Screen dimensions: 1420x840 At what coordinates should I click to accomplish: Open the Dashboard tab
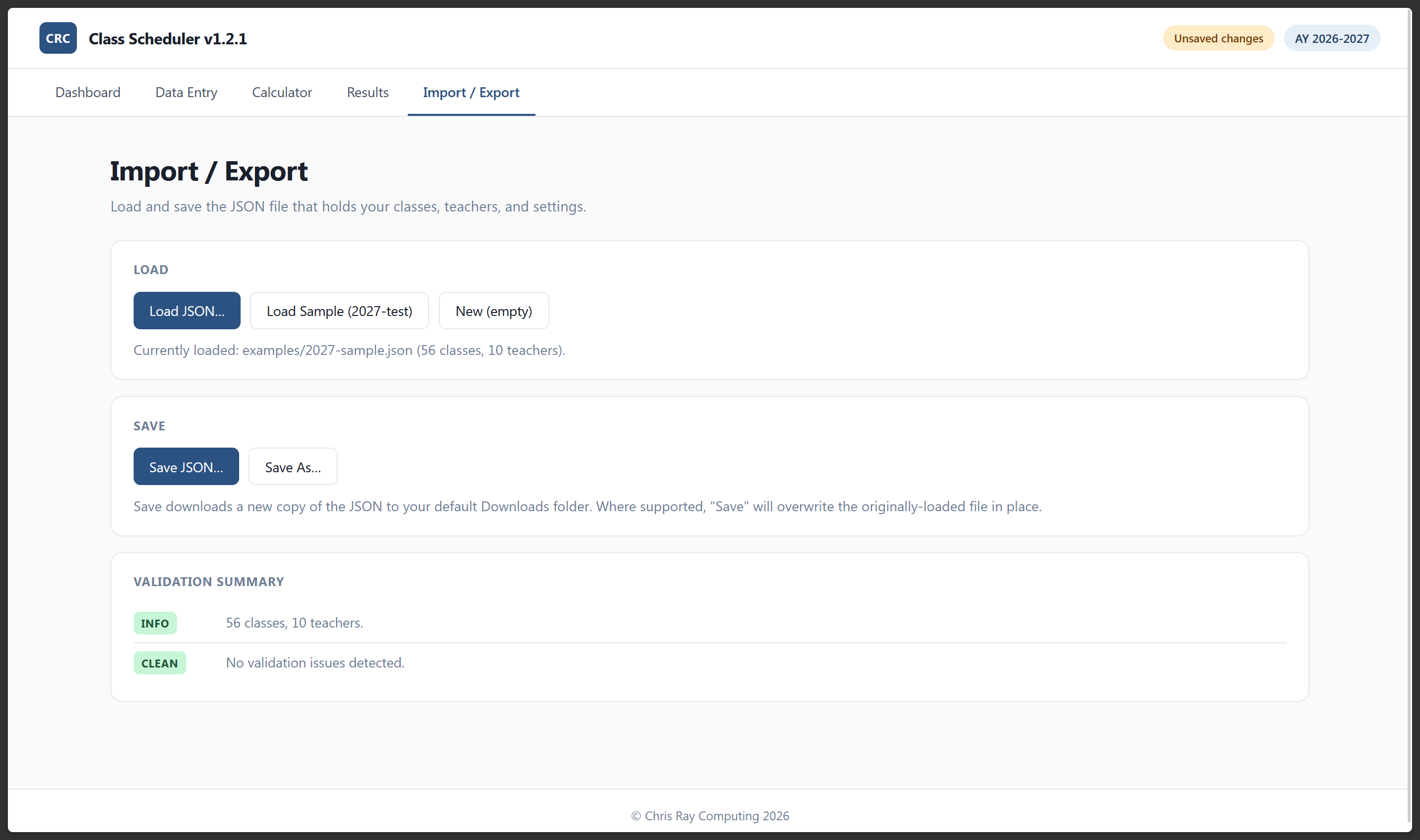click(88, 92)
